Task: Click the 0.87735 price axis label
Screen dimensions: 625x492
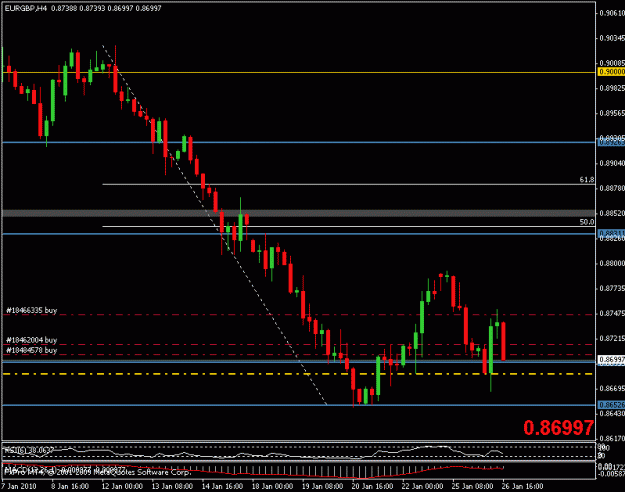Action: (x=612, y=288)
